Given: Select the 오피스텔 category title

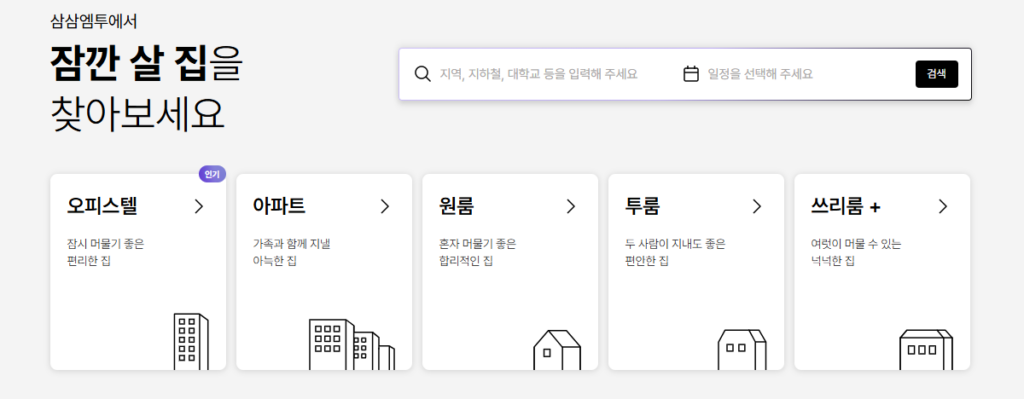Looking at the screenshot, I should [102, 206].
